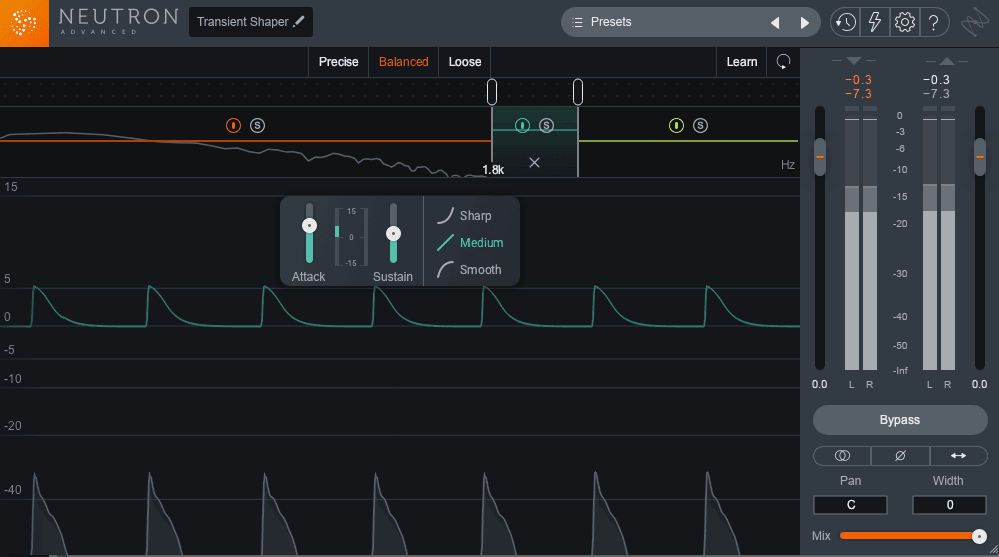Click the iZotope Neutron orange logo

point(24,23)
